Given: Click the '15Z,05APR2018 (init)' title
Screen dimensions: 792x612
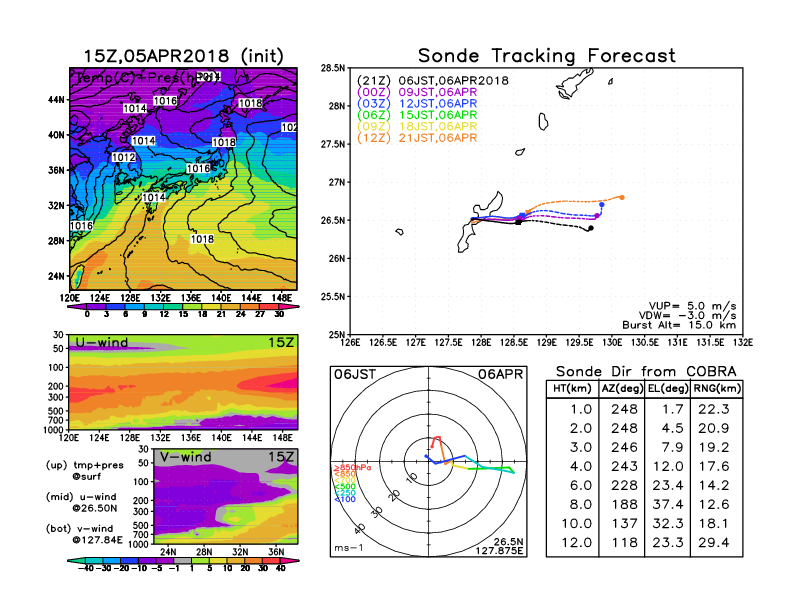Looking at the screenshot, I should [183, 56].
